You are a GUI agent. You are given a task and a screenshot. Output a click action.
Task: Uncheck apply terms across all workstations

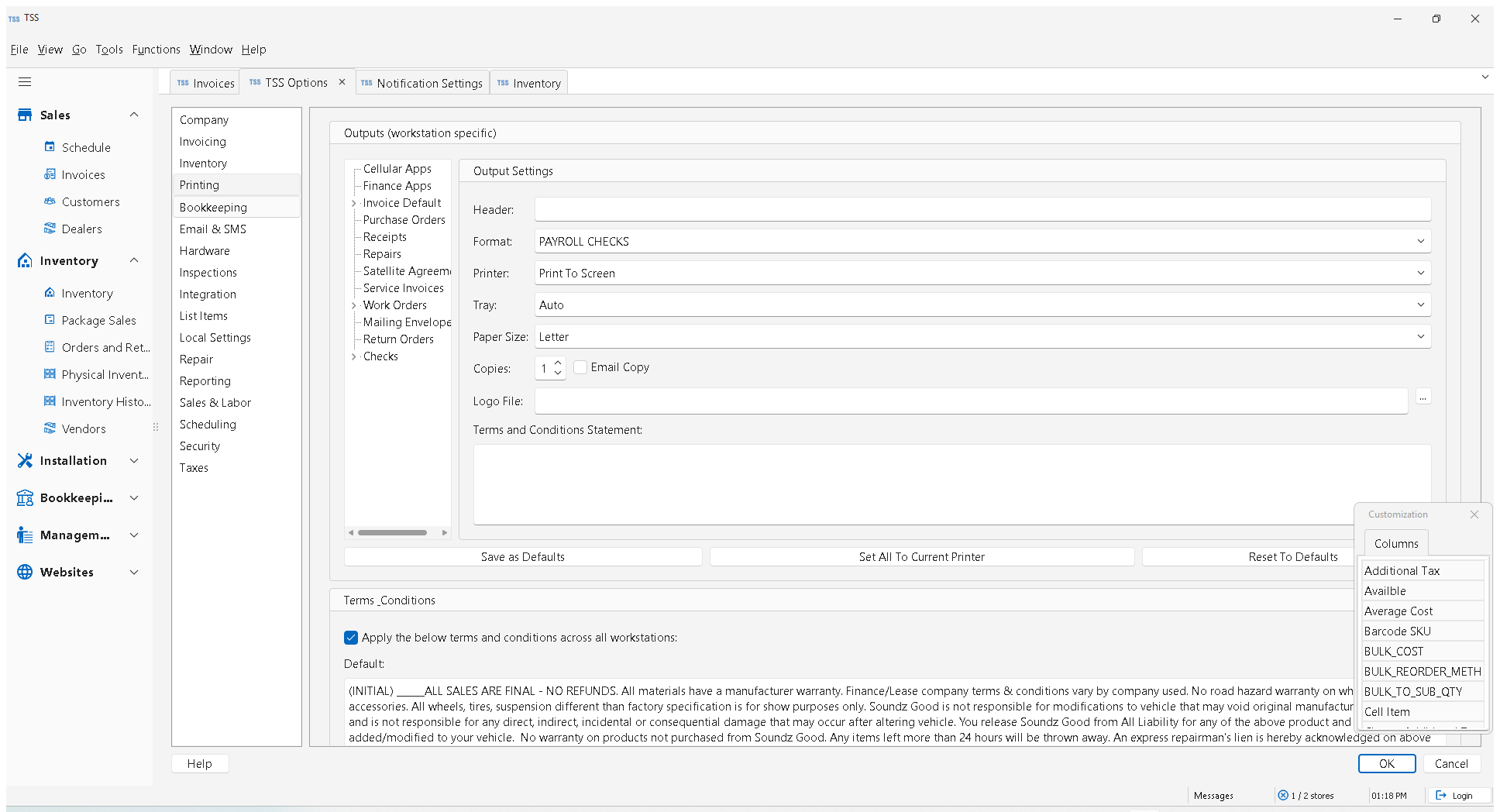(x=351, y=638)
